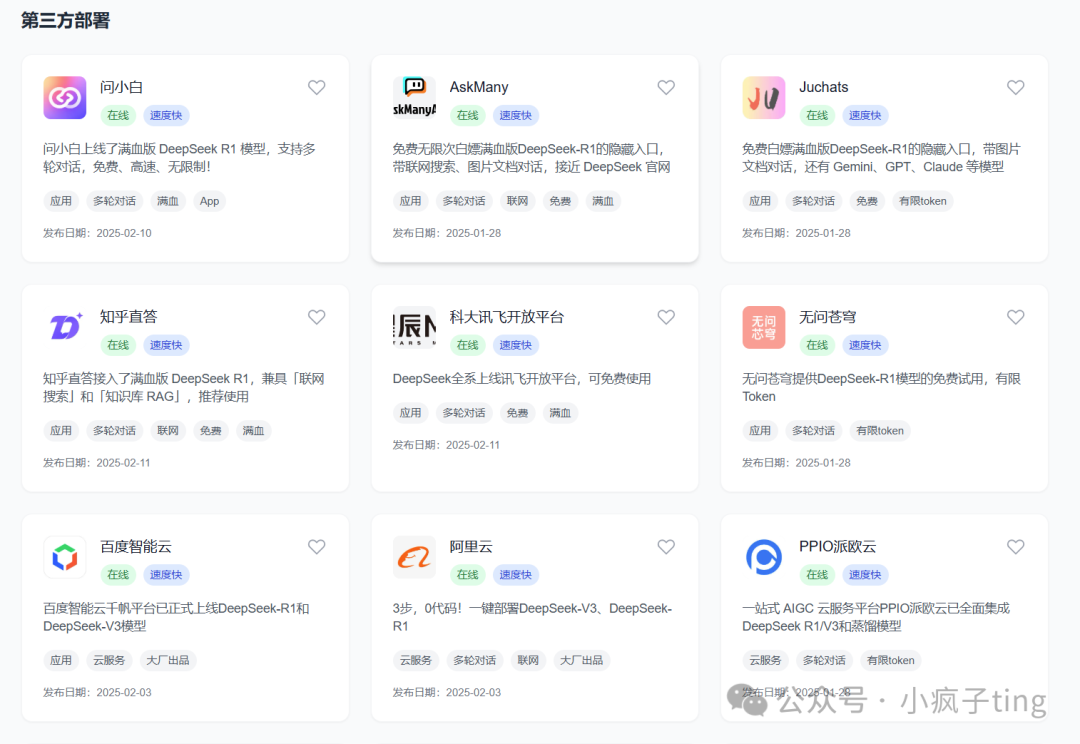1080x744 pixels.
Task: Click the 联网 tag on AskMany card
Action: (517, 201)
